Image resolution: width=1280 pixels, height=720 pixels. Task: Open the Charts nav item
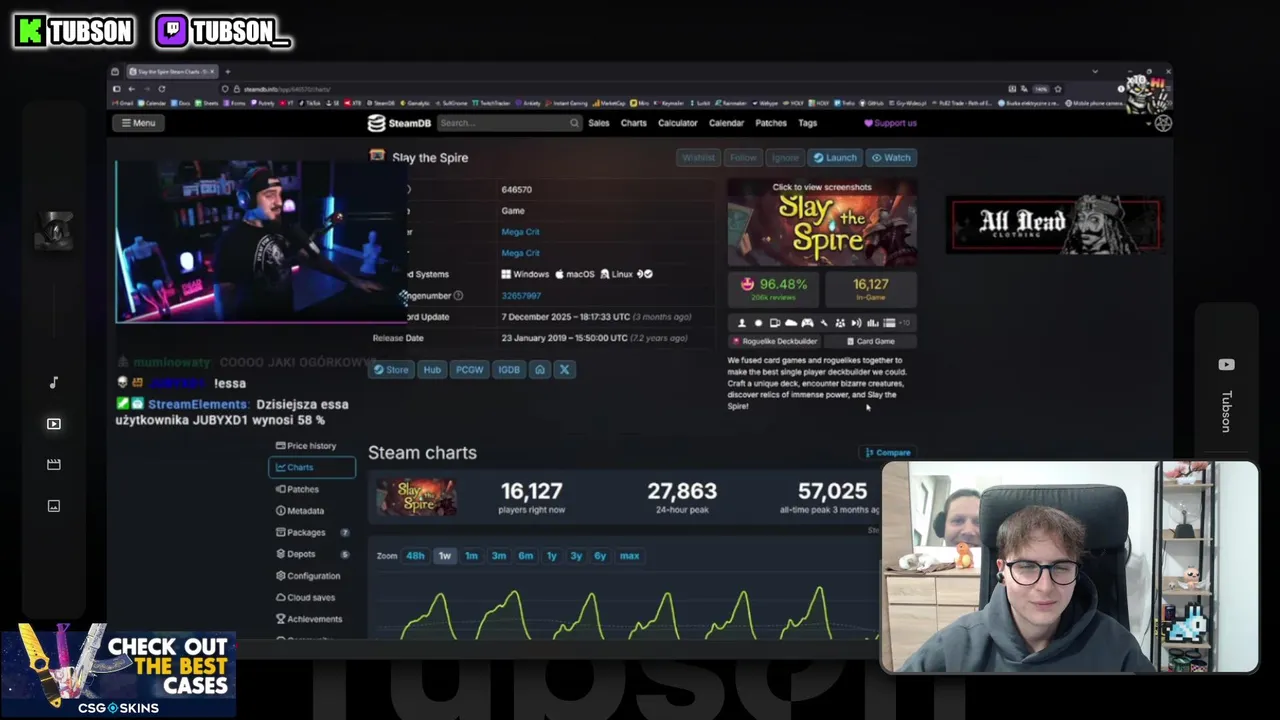(634, 123)
